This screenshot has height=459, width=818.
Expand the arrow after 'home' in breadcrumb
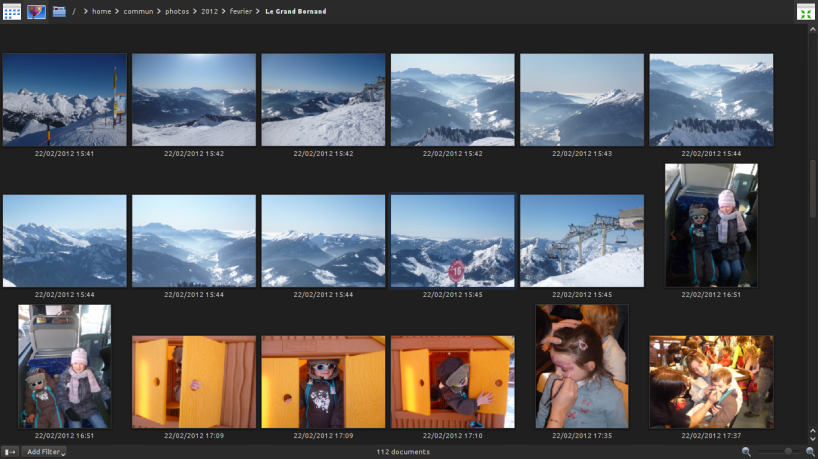(117, 11)
